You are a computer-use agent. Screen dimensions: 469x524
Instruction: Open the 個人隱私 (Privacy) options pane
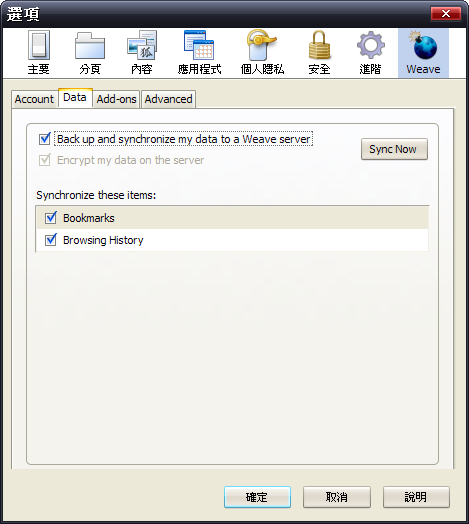(262, 53)
